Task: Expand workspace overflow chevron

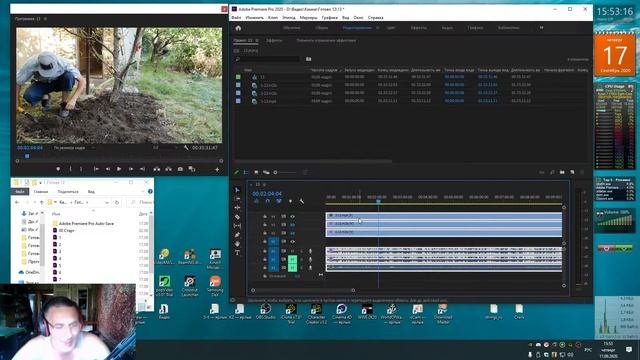Action: click(x=542, y=28)
